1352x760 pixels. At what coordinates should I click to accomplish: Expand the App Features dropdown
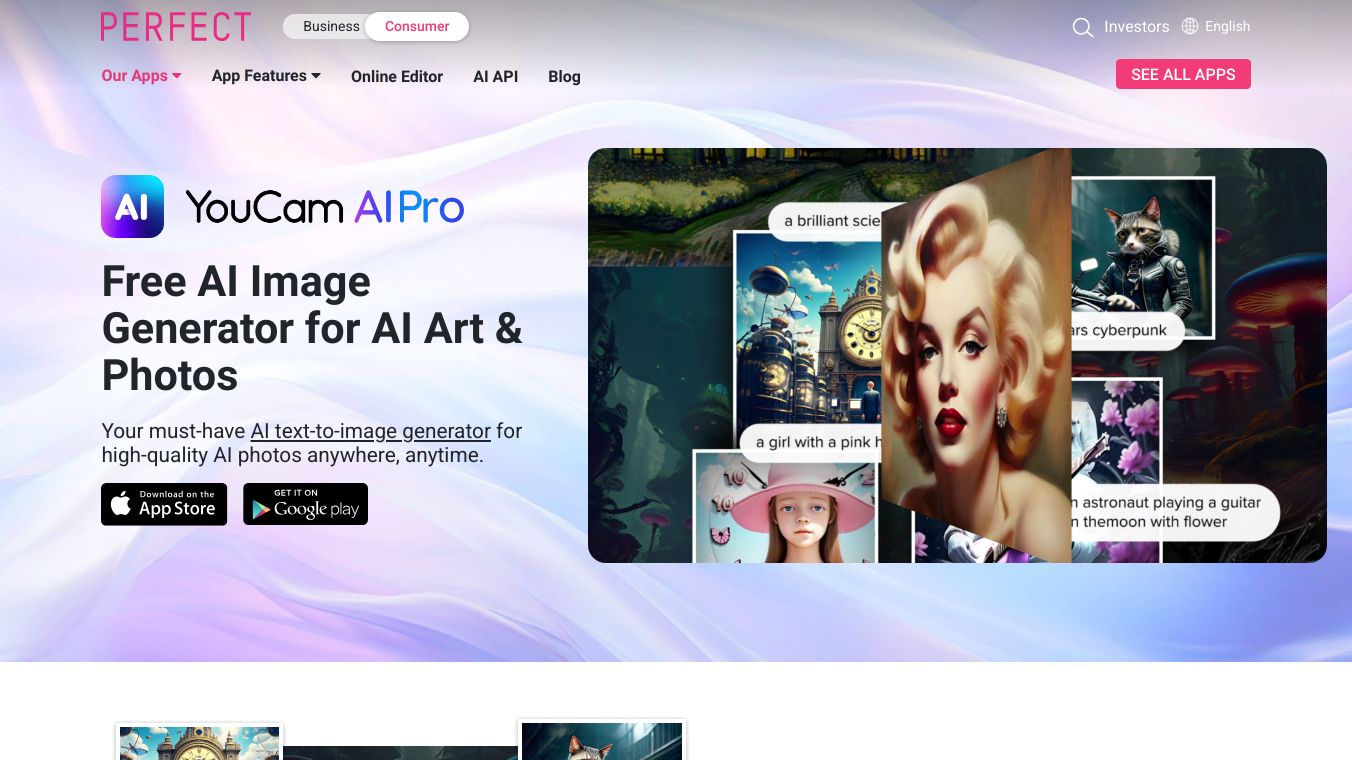(266, 75)
